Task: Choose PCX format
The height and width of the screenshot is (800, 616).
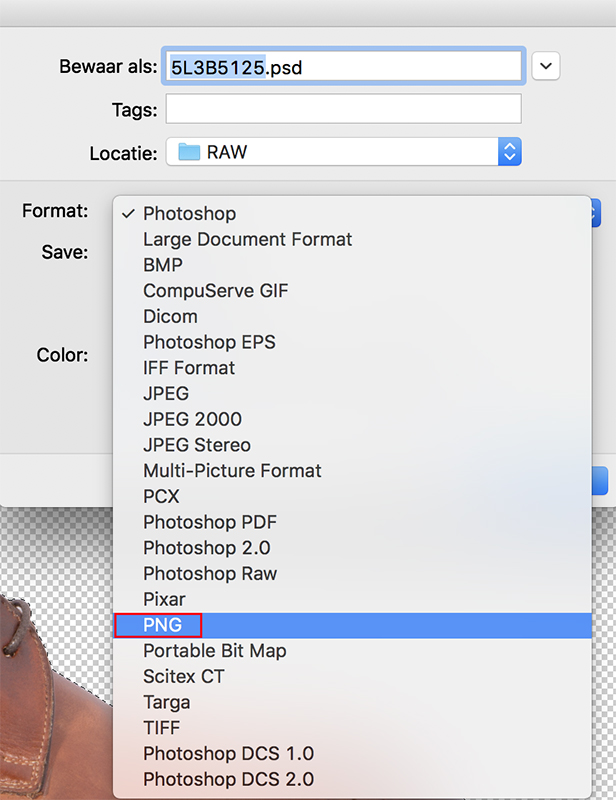Action: click(352, 496)
